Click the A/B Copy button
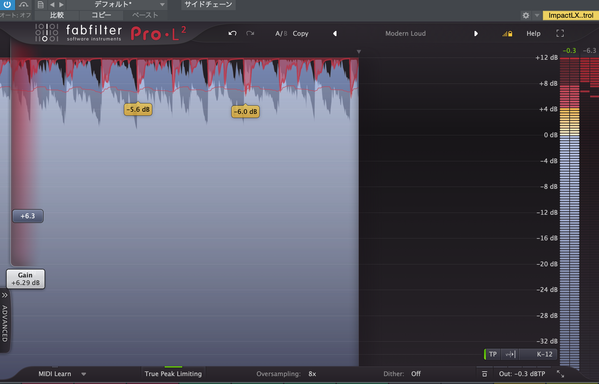The height and width of the screenshot is (384, 599). [300, 34]
